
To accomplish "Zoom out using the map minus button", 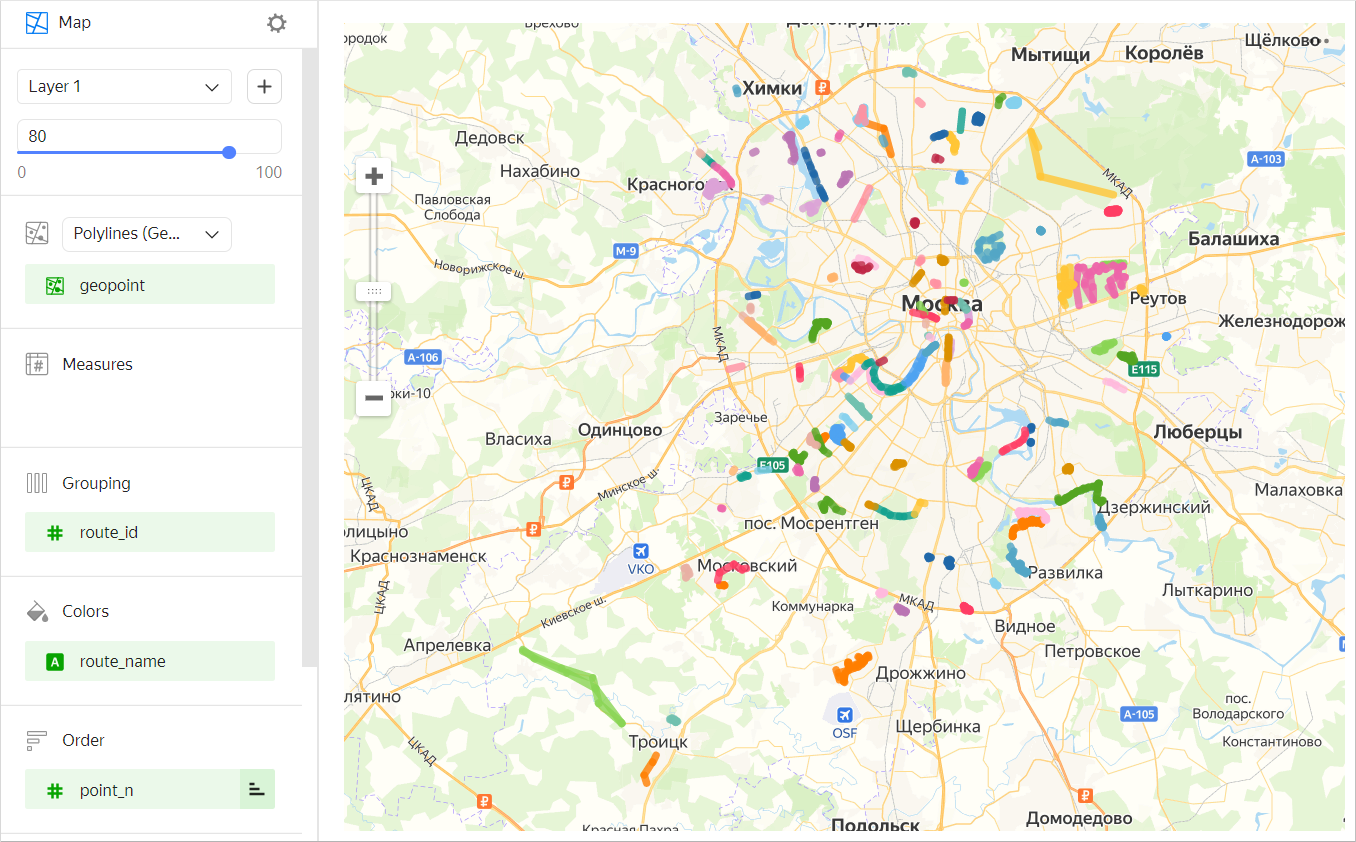I will 372,398.
